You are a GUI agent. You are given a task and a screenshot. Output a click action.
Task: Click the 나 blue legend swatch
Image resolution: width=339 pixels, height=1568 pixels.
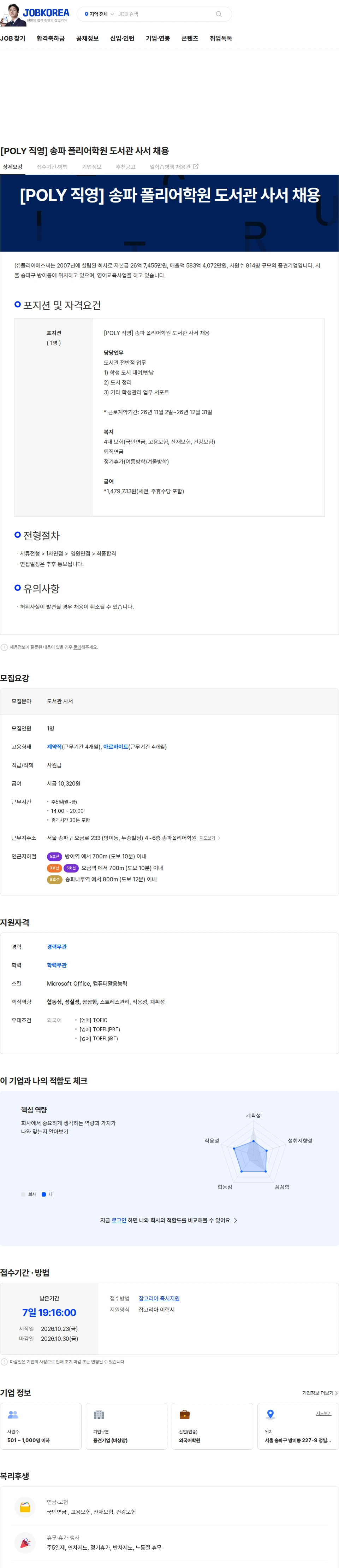click(x=44, y=1194)
